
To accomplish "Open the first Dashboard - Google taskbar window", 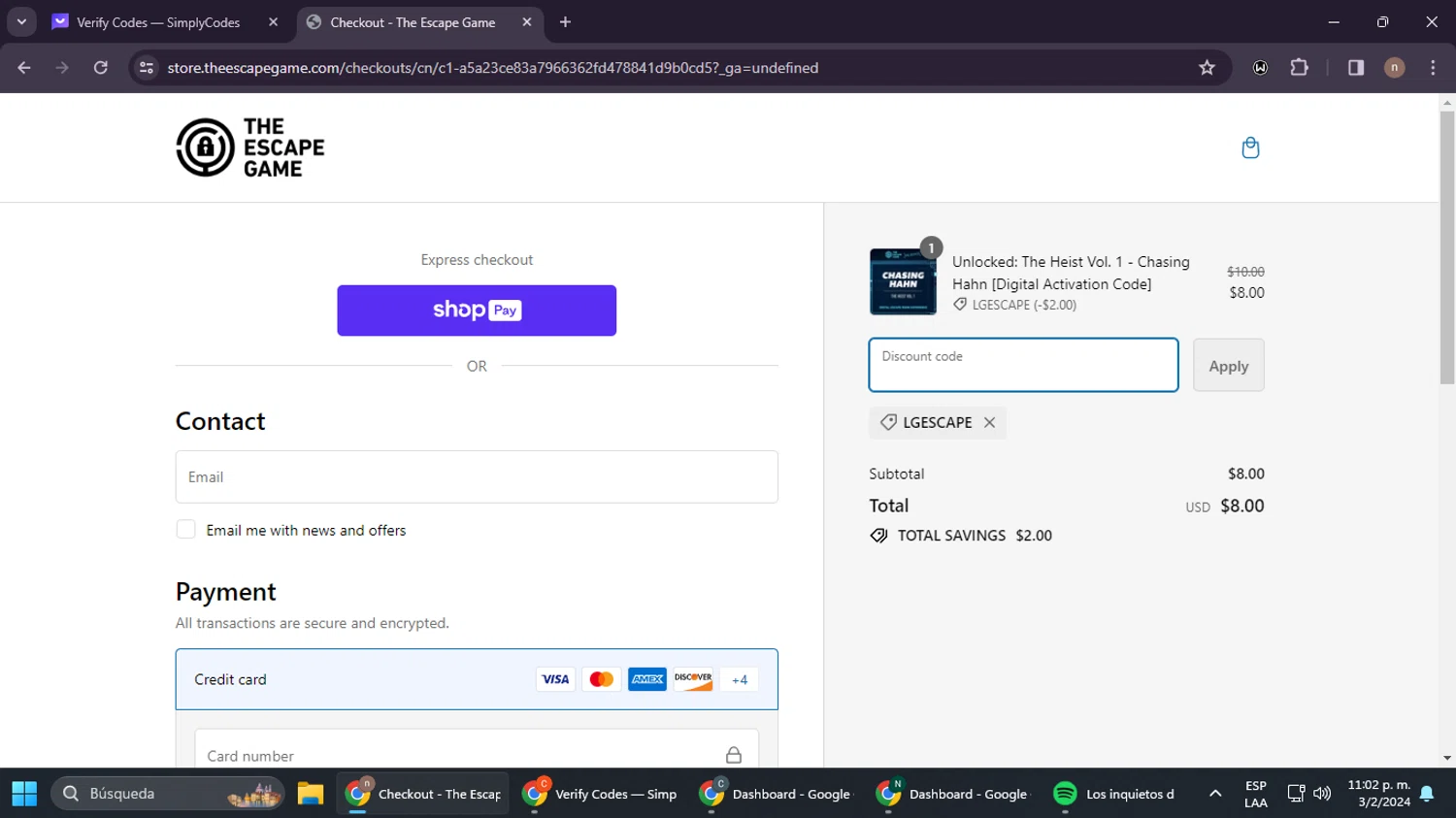I will coord(777,794).
